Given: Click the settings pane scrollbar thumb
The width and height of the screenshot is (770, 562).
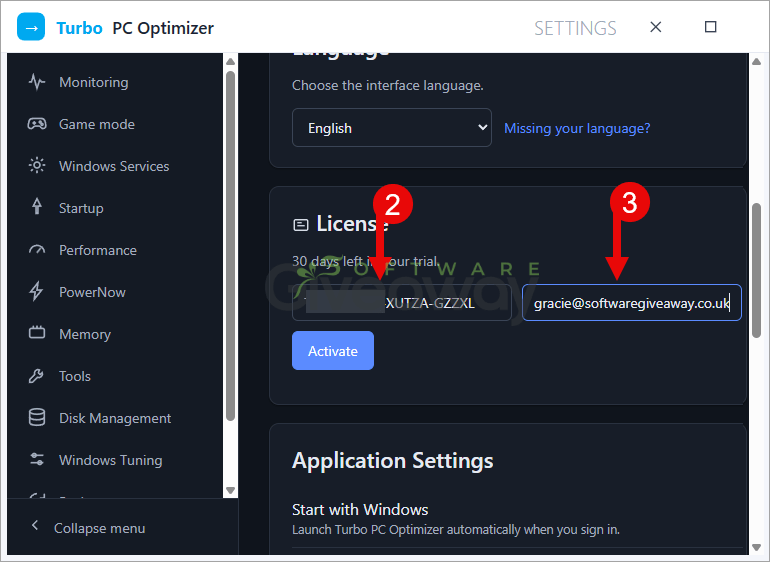Looking at the screenshot, I should click(756, 270).
